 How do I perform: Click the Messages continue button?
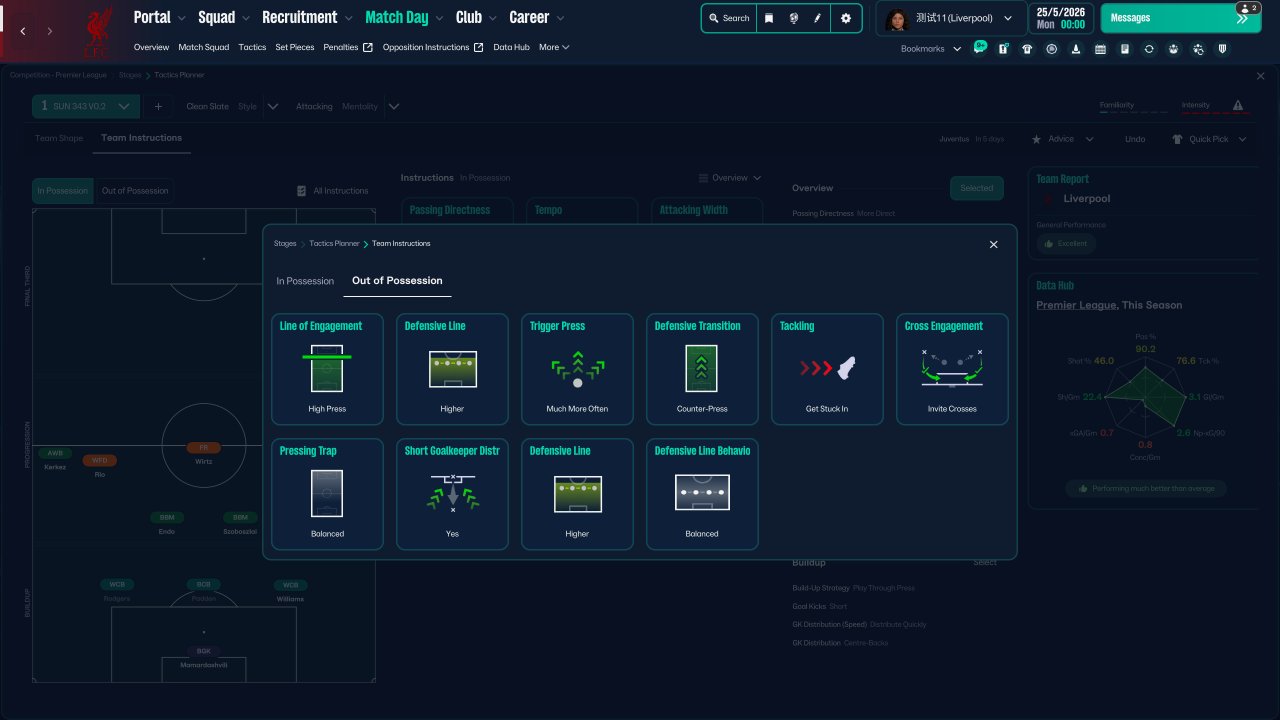1181,18
